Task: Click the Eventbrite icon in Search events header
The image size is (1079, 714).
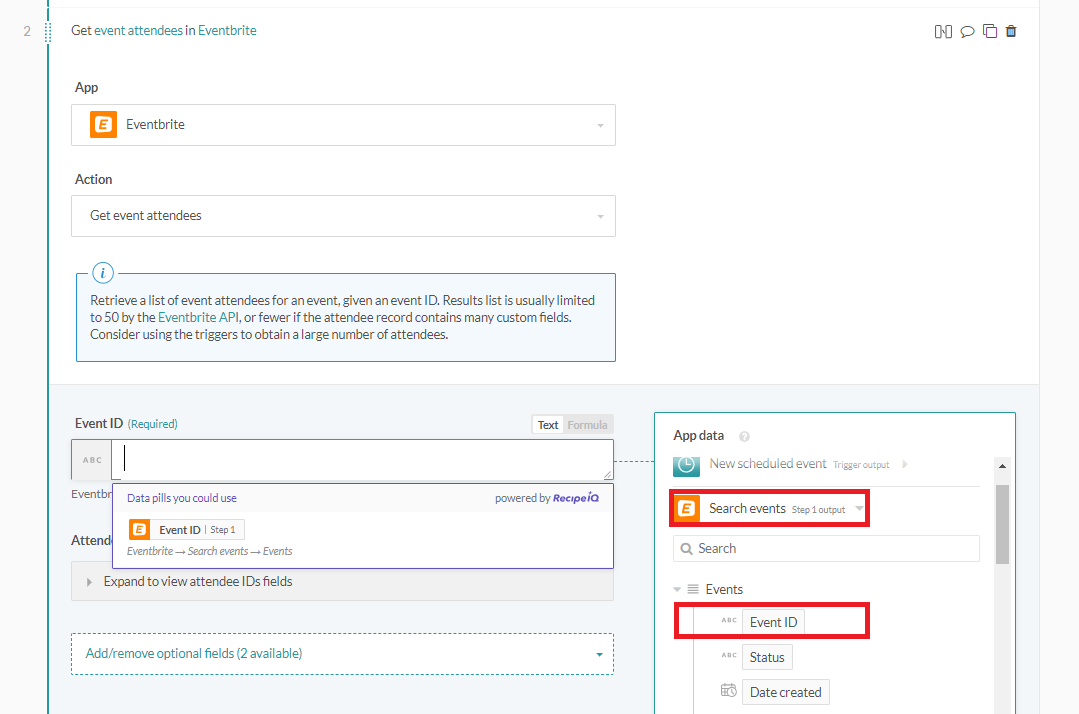Action: click(x=687, y=508)
